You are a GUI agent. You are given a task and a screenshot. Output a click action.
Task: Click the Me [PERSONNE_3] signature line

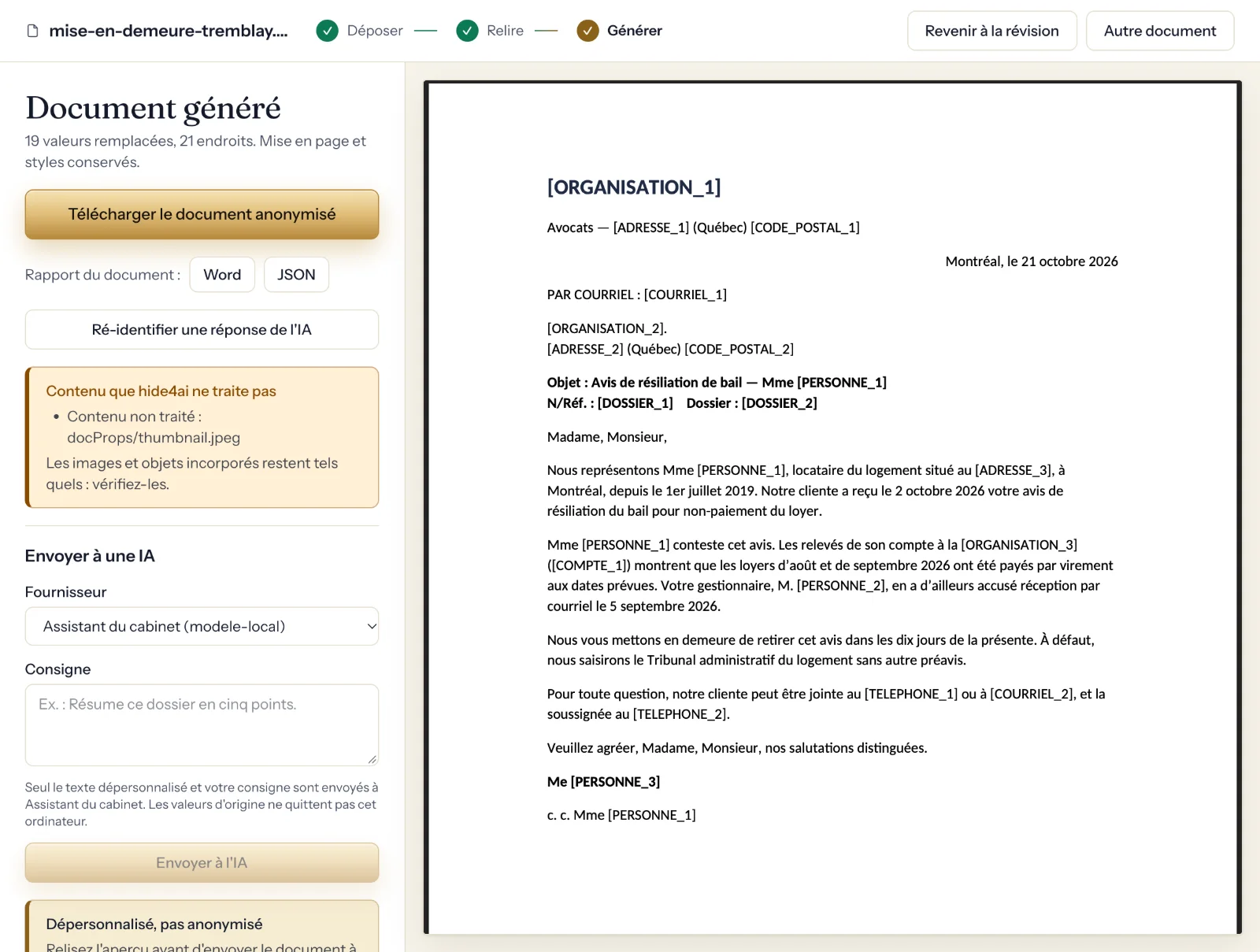[x=604, y=782]
